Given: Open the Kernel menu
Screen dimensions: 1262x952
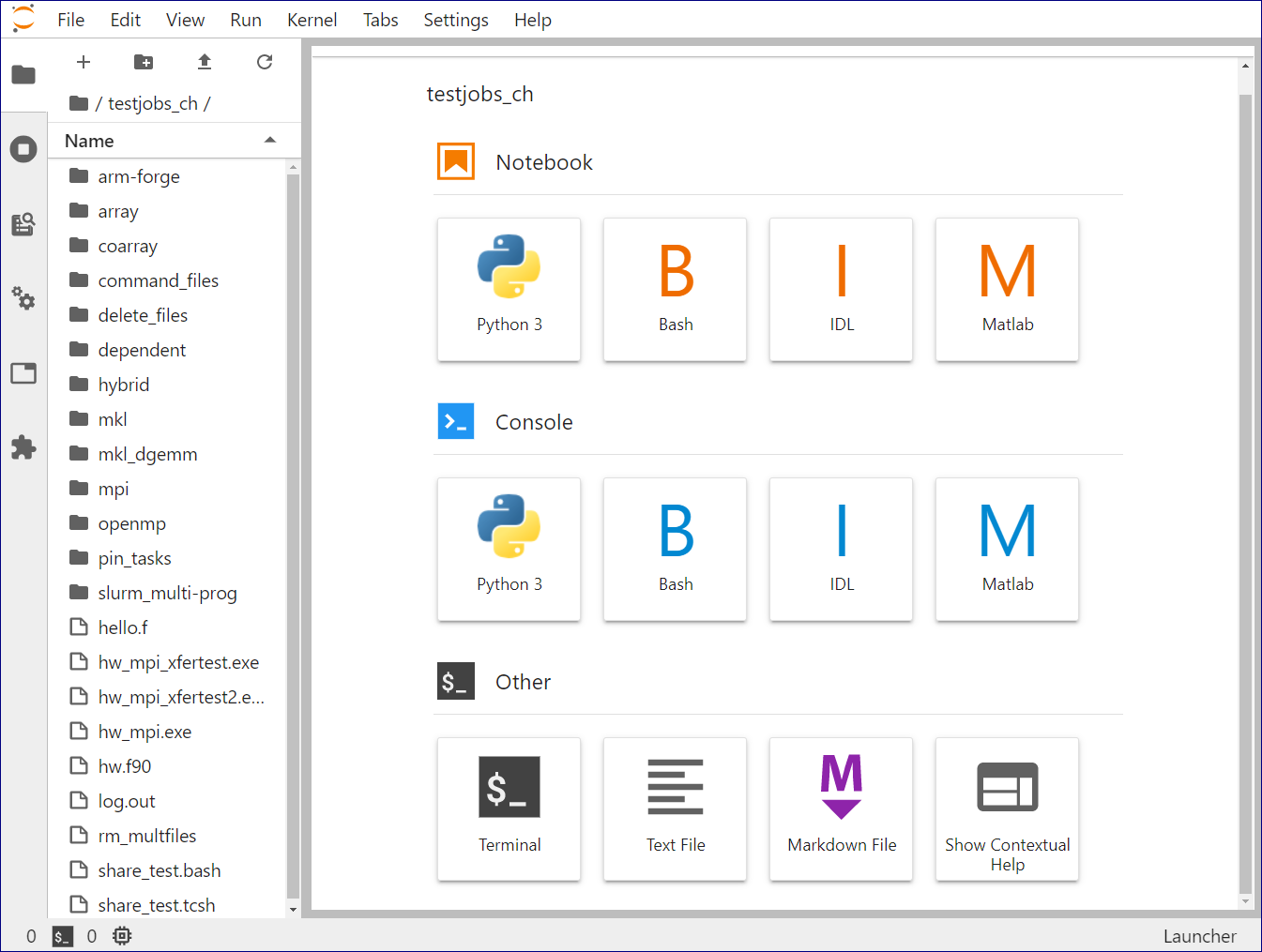Looking at the screenshot, I should (x=312, y=20).
